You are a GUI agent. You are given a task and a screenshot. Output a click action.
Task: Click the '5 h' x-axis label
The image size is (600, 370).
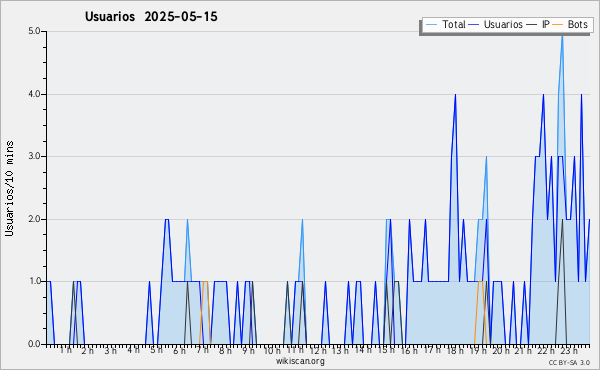[x=156, y=350]
